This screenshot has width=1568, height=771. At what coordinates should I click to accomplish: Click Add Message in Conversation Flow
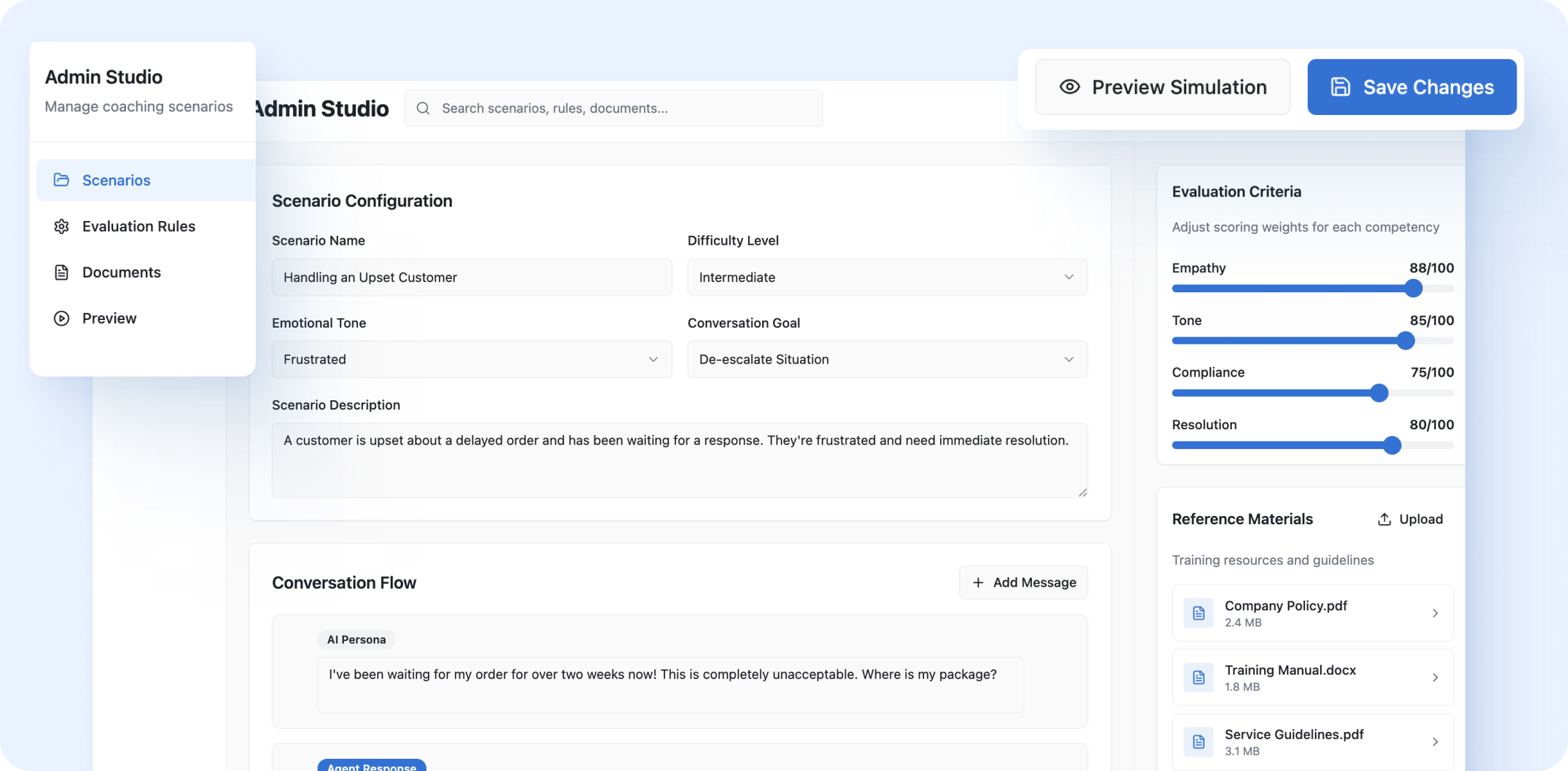[1023, 582]
